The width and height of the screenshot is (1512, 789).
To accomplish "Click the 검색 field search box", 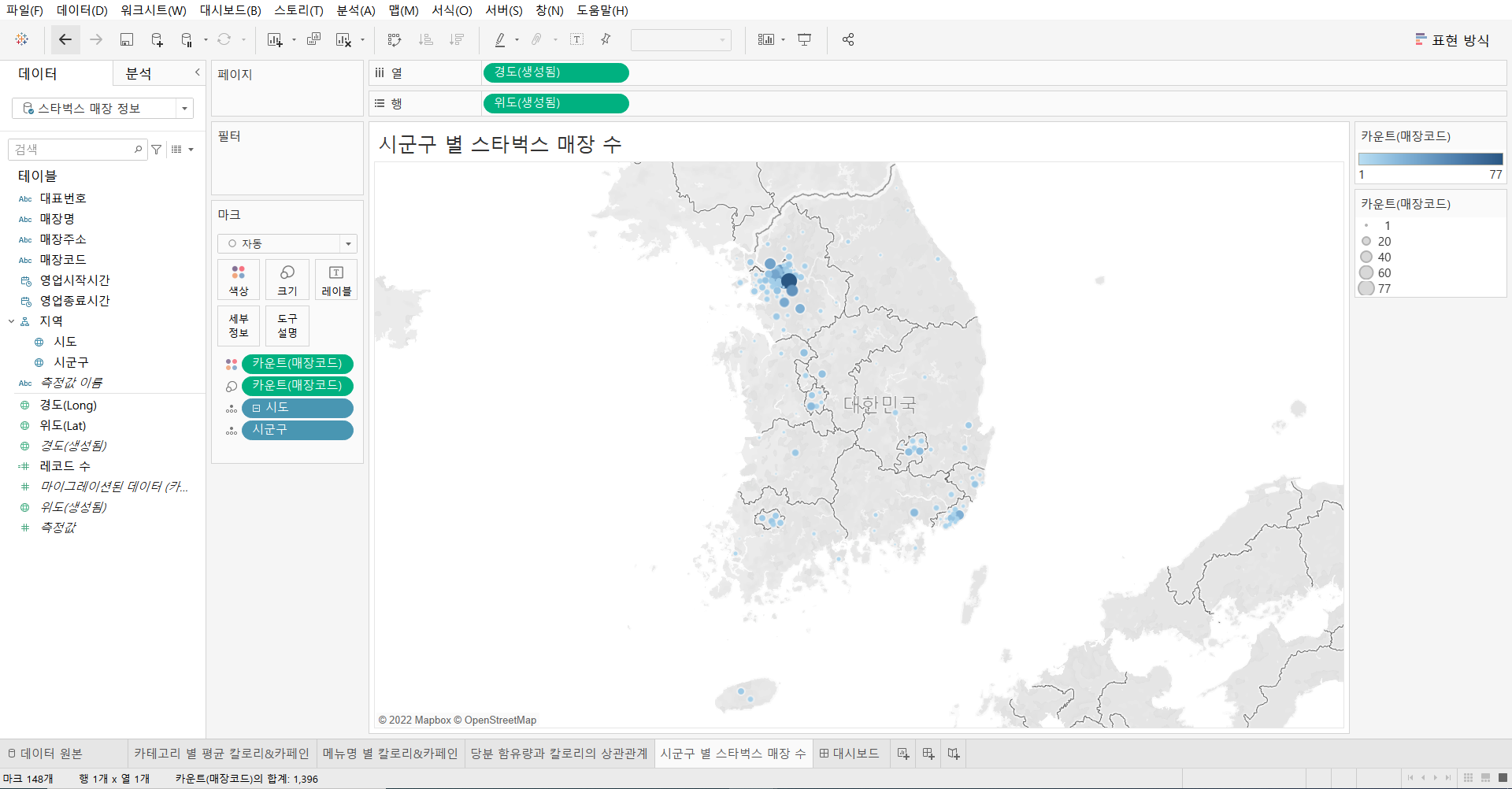I will pos(77,150).
